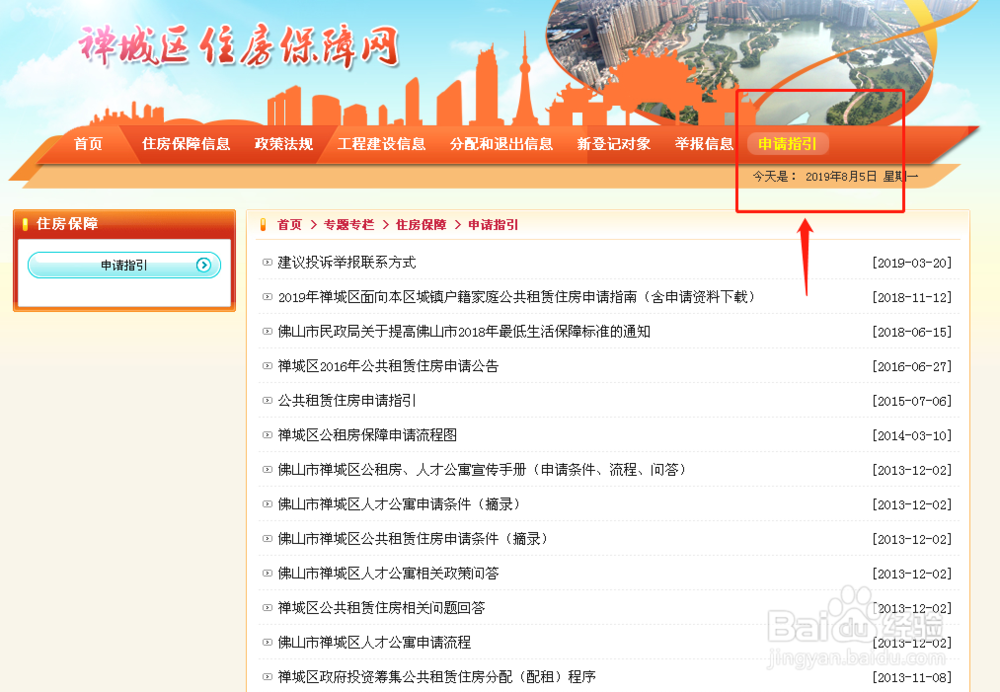
Task: Click the bullet icon beside 公共租赁住房申请指引
Action: coord(265,400)
